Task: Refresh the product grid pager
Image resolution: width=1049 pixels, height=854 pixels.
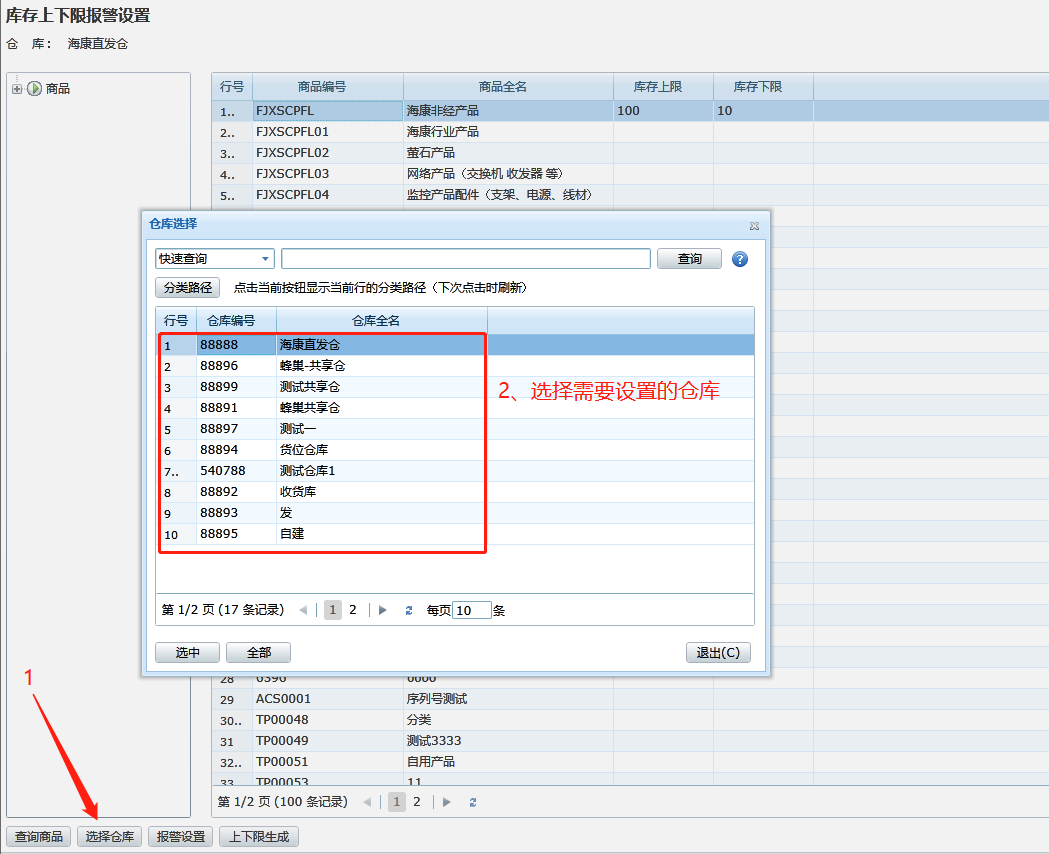Action: 473,802
